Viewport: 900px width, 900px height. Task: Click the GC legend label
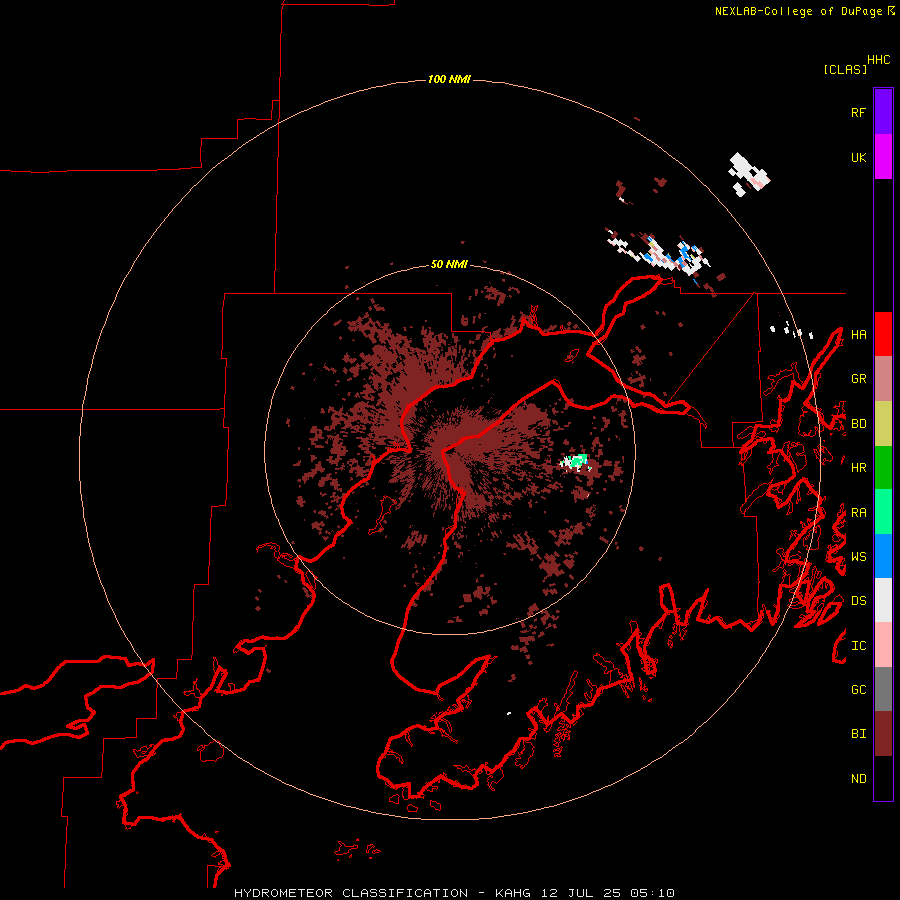858,690
